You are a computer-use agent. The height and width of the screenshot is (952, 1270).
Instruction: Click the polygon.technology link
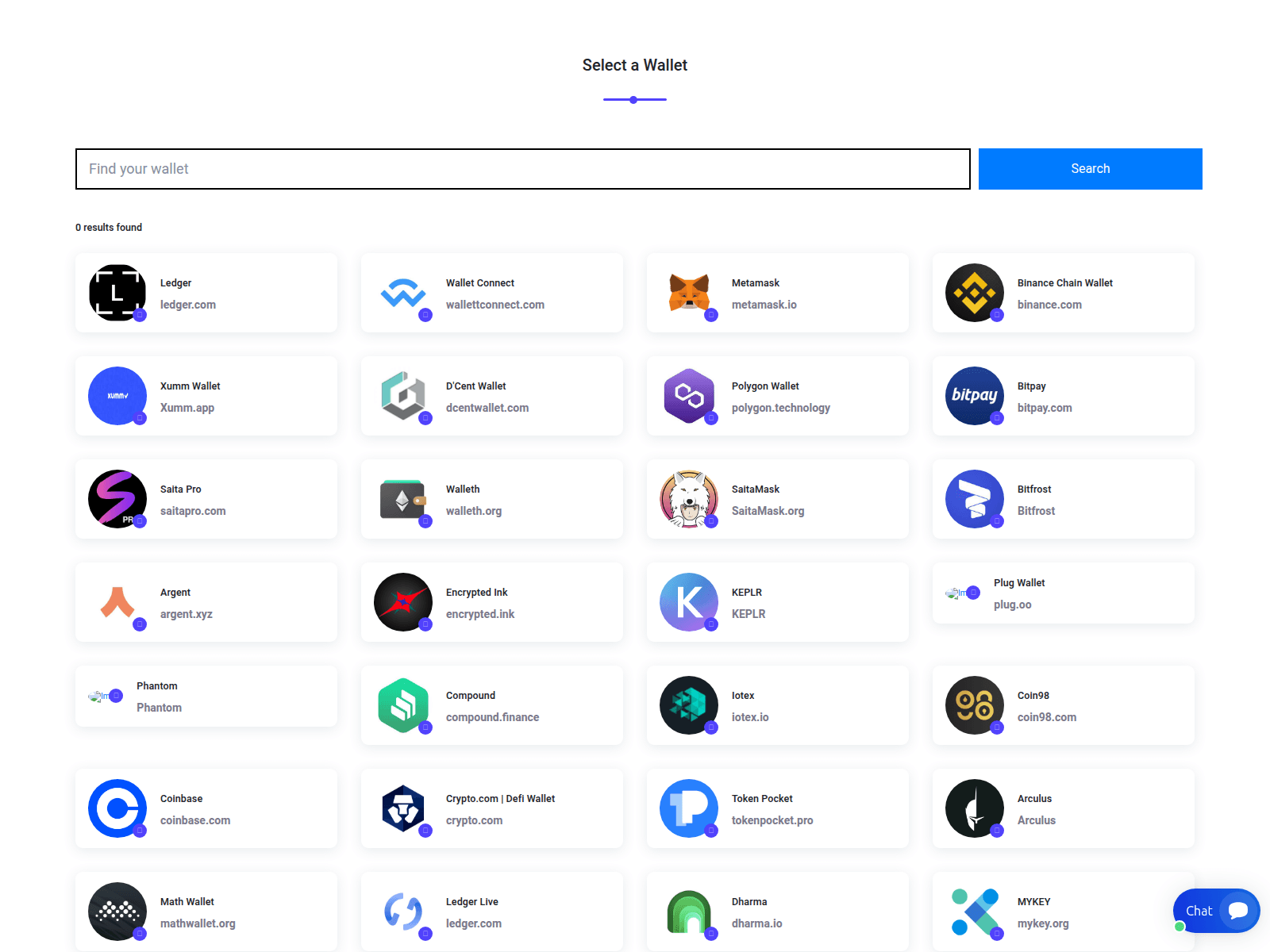[x=781, y=408]
